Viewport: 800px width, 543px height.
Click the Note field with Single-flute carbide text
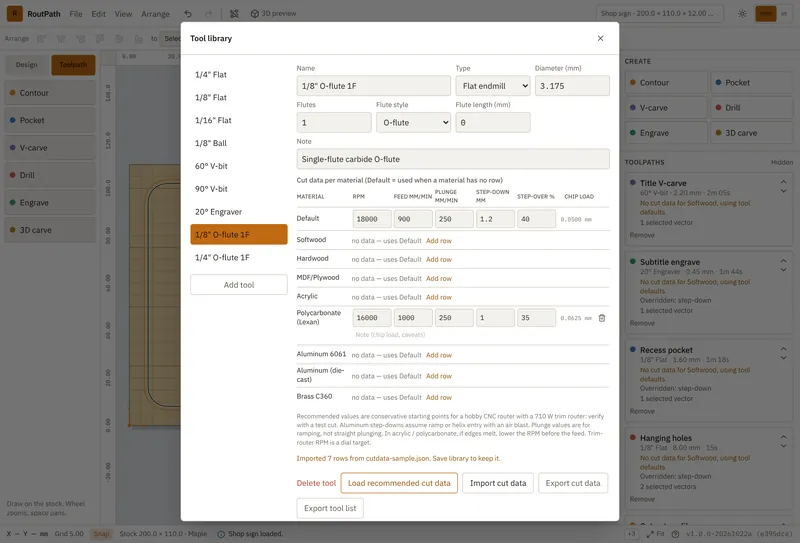click(x=453, y=159)
